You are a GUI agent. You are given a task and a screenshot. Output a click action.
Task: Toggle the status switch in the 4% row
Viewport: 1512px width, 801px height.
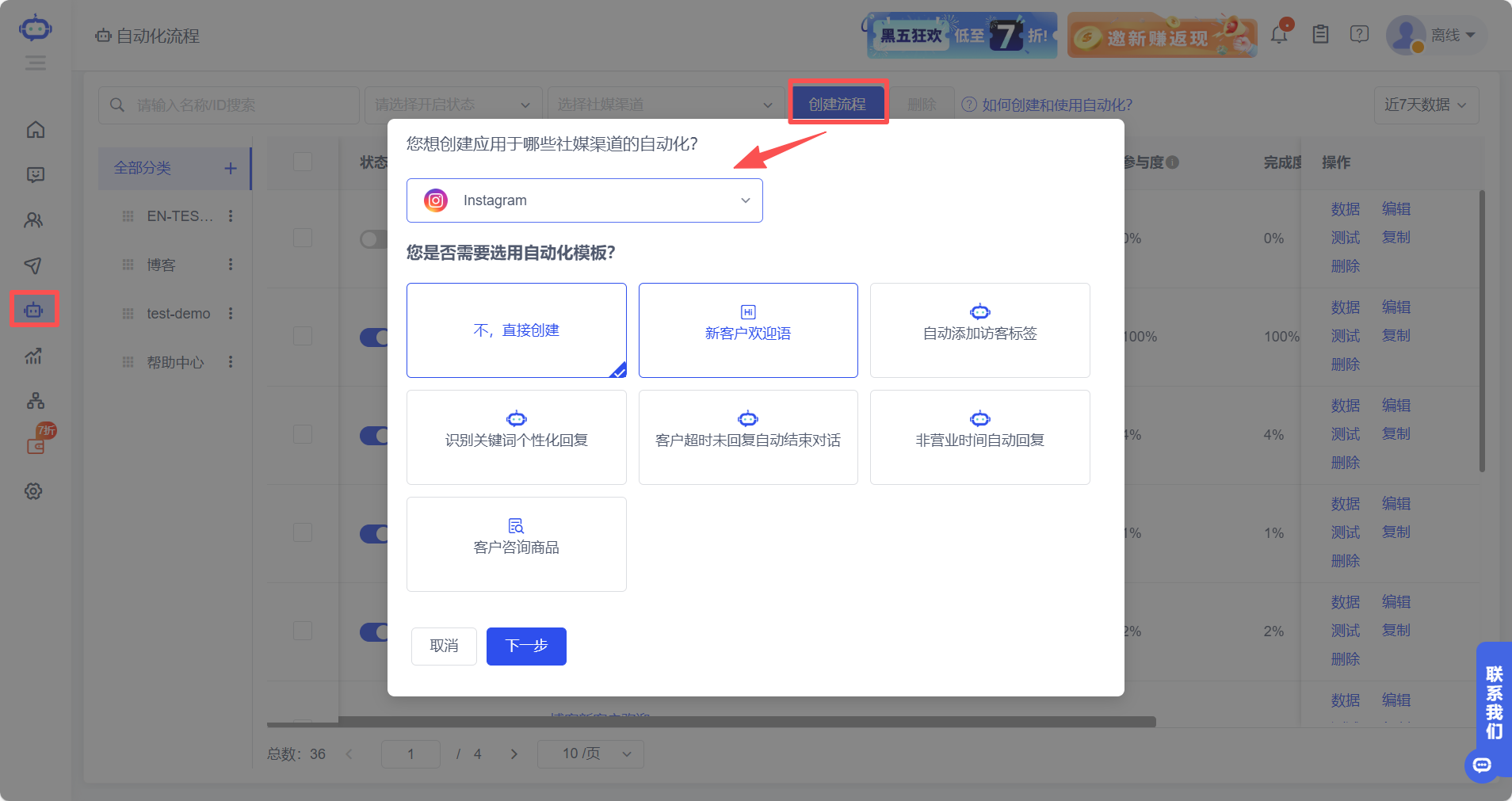click(x=373, y=436)
